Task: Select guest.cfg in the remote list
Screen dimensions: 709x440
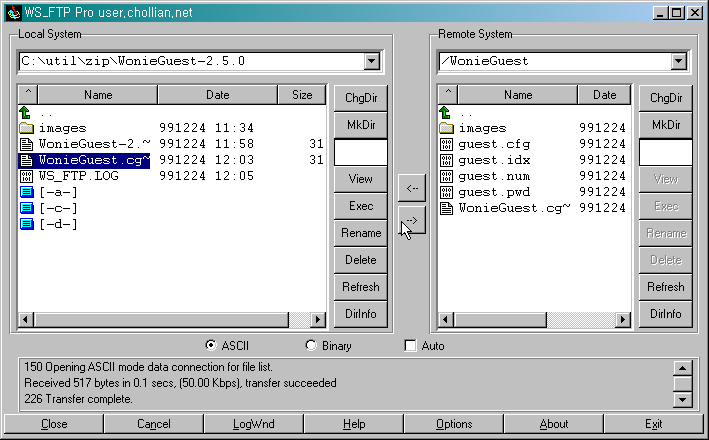Action: point(494,144)
